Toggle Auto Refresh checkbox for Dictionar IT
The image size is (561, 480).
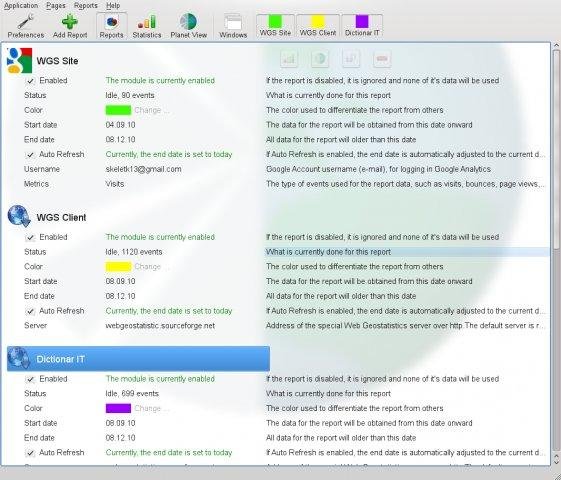point(30,453)
